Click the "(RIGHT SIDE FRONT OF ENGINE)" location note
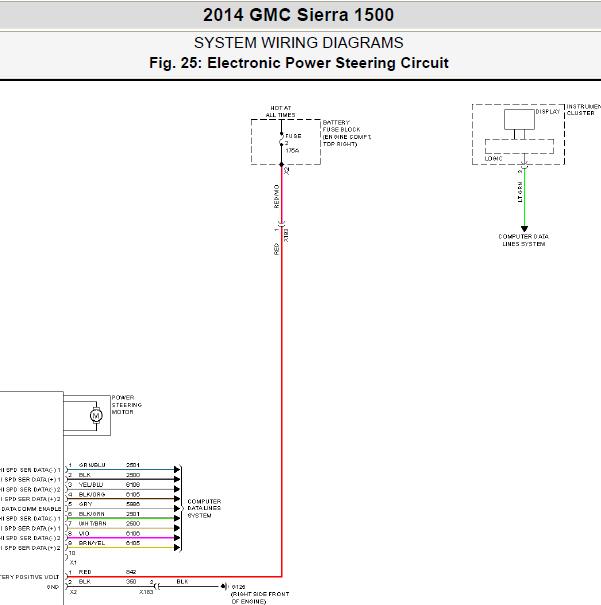 (x=260, y=598)
